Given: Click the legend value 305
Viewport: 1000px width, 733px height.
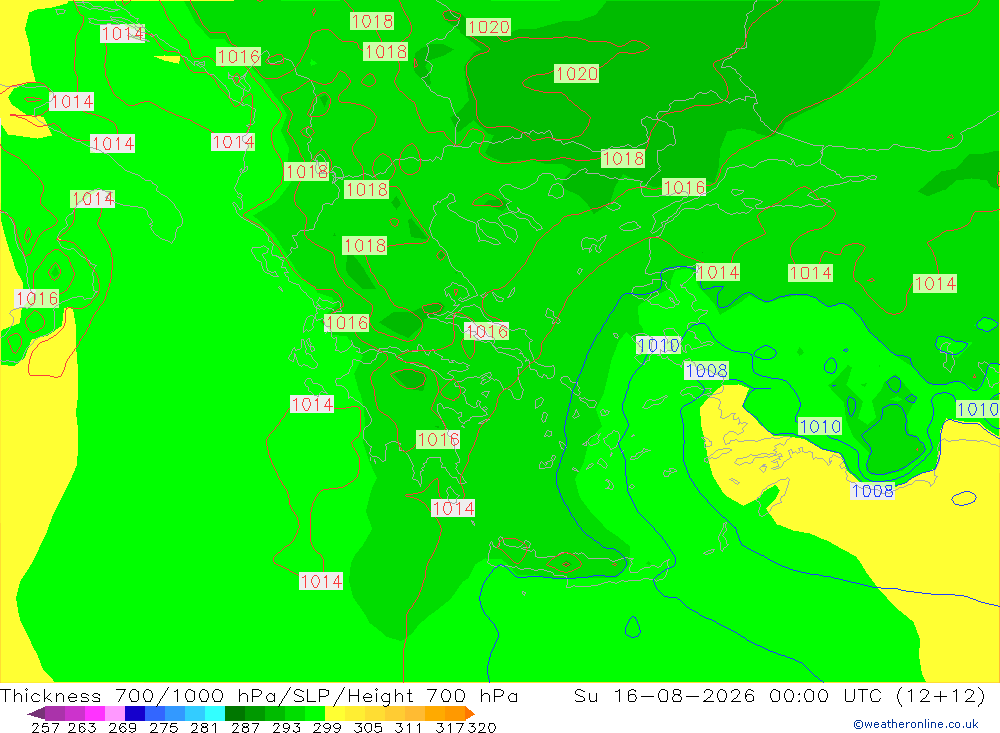Looking at the screenshot, I should point(367,727).
